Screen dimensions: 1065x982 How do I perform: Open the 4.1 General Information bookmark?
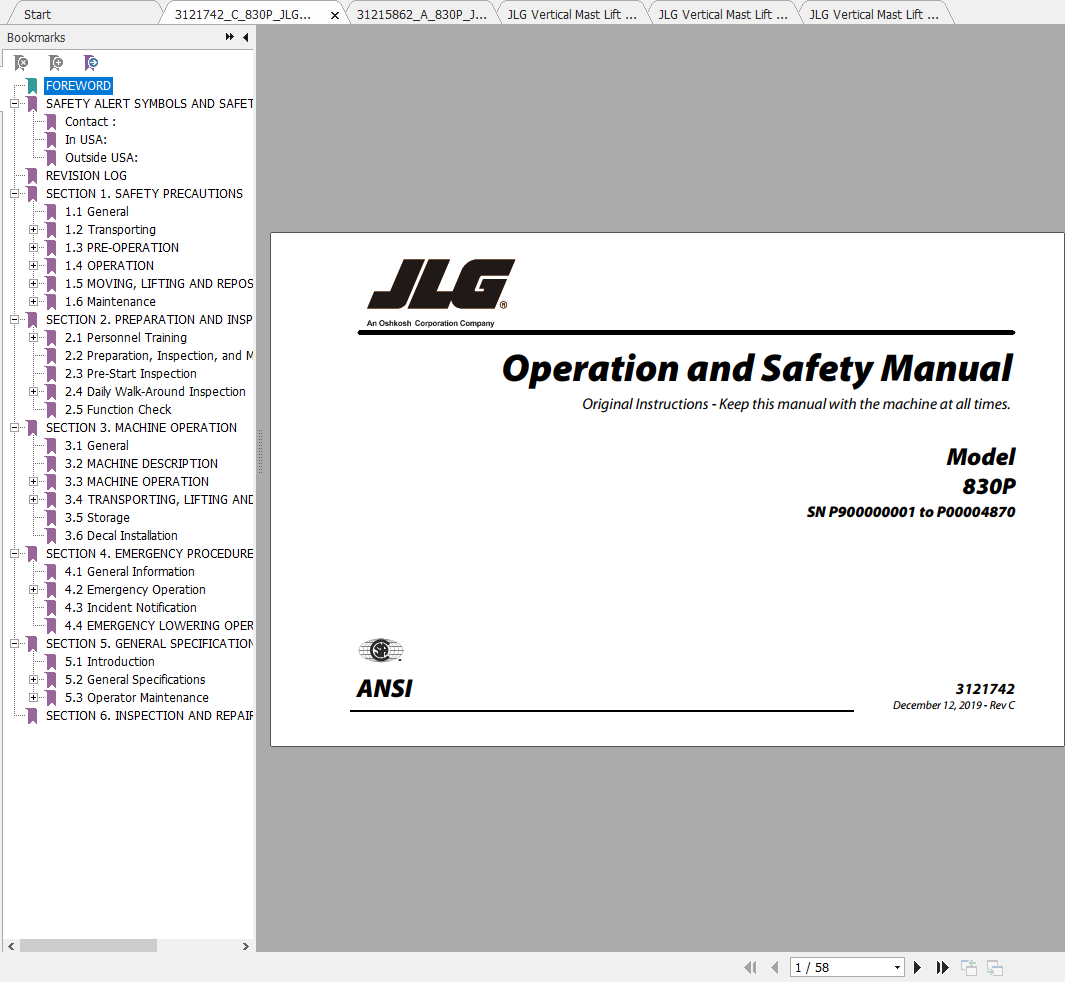[x=130, y=572]
